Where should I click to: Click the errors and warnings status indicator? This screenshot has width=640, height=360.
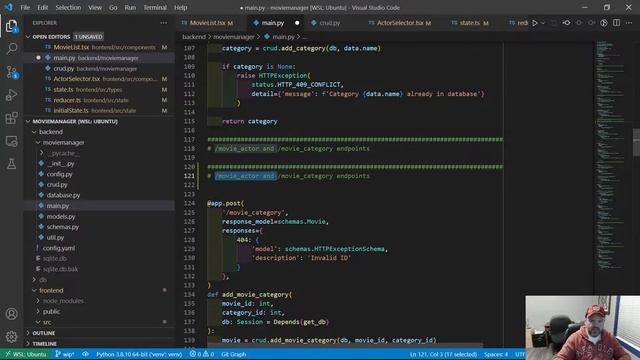click(202, 354)
